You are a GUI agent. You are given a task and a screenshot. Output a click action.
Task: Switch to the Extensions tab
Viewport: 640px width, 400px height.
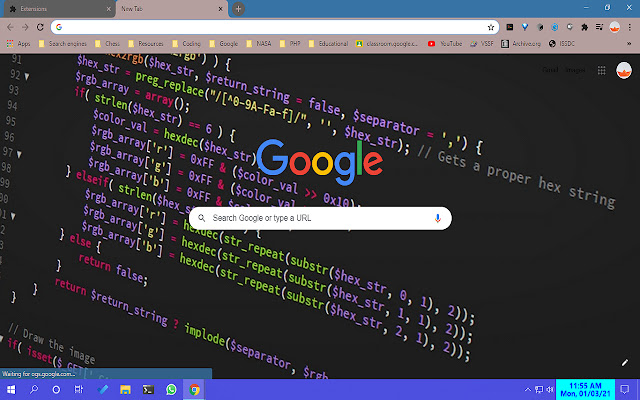point(59,9)
